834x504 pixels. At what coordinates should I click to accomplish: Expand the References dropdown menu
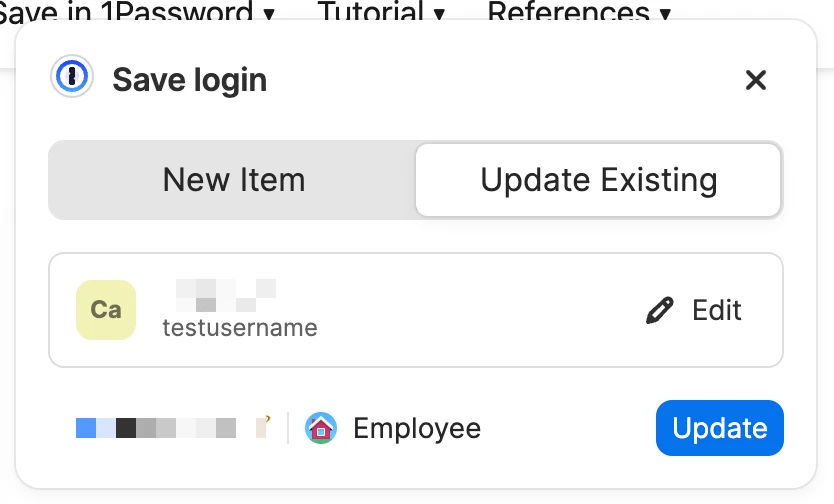point(580,11)
